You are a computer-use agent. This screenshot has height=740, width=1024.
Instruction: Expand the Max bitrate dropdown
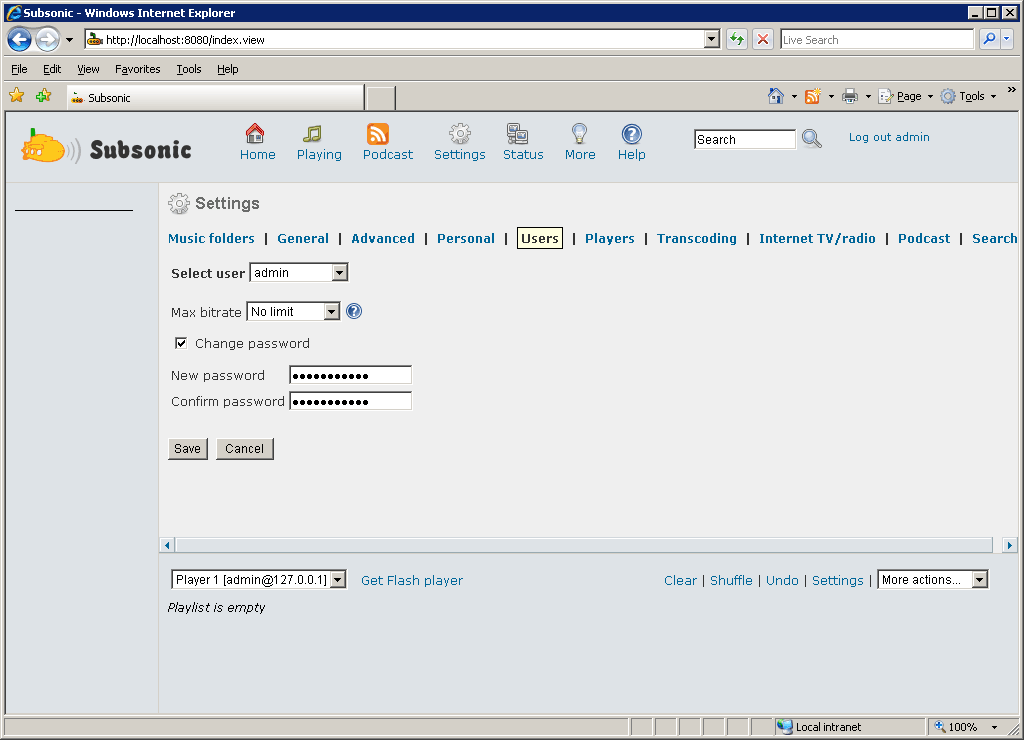pos(332,312)
